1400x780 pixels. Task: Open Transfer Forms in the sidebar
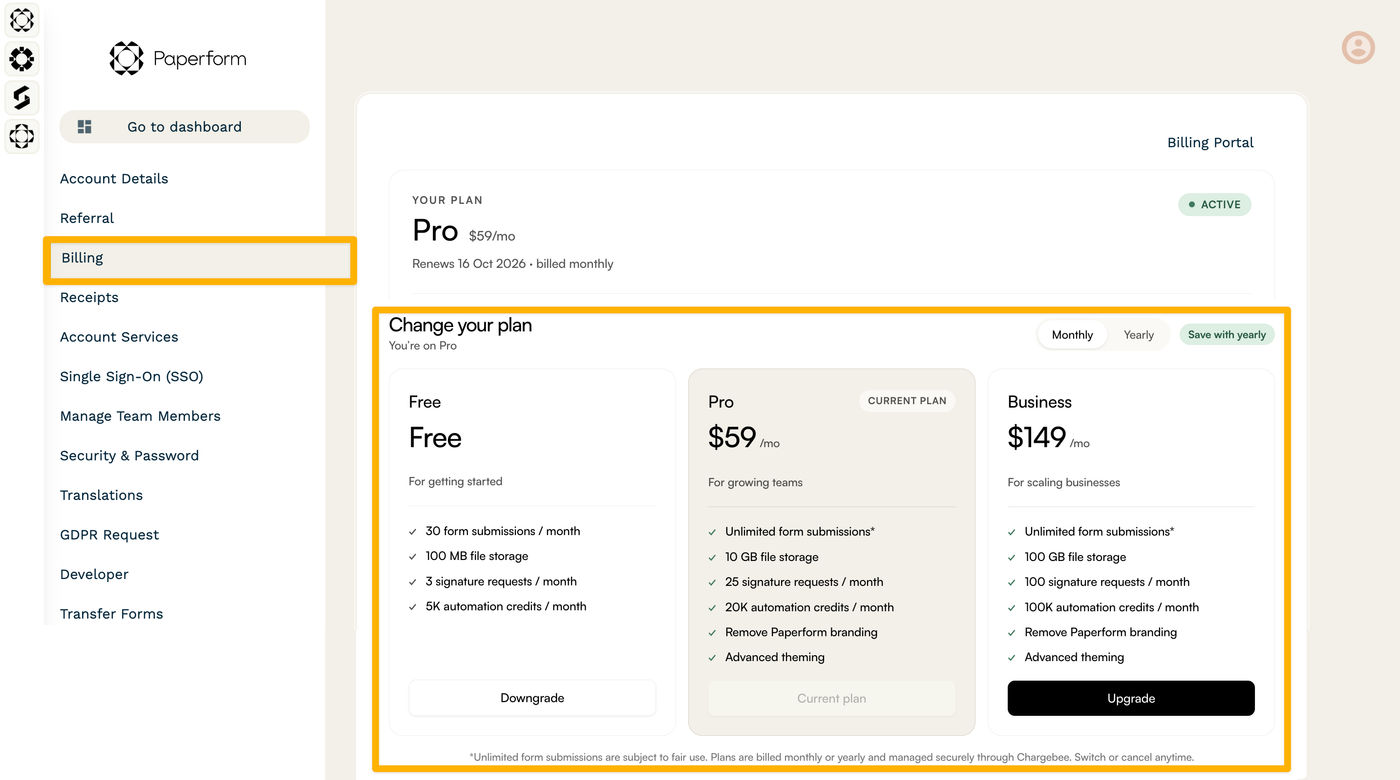[111, 614]
